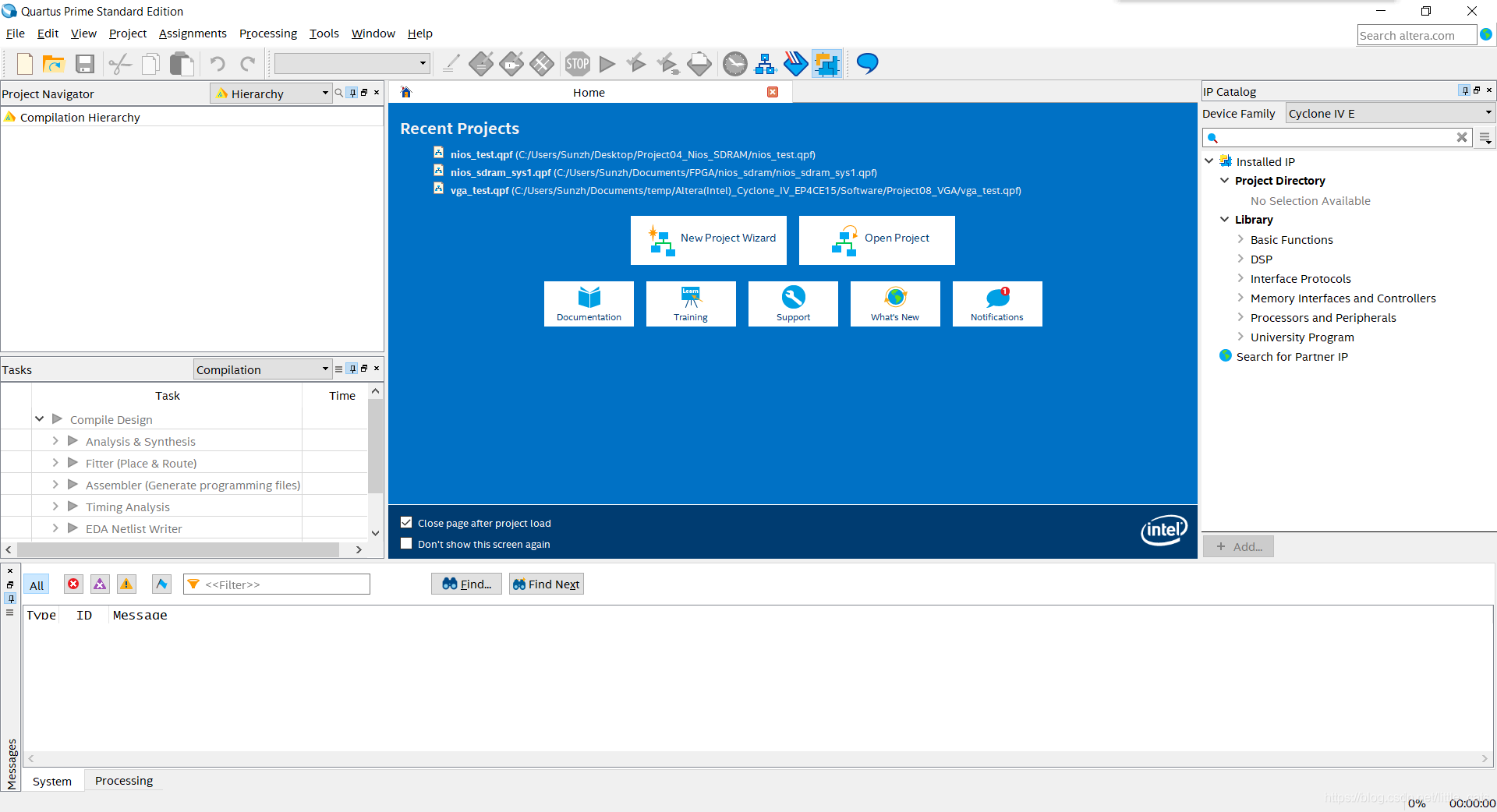Click the New Project Wizard button
Image resolution: width=1497 pixels, height=812 pixels.
click(x=709, y=240)
